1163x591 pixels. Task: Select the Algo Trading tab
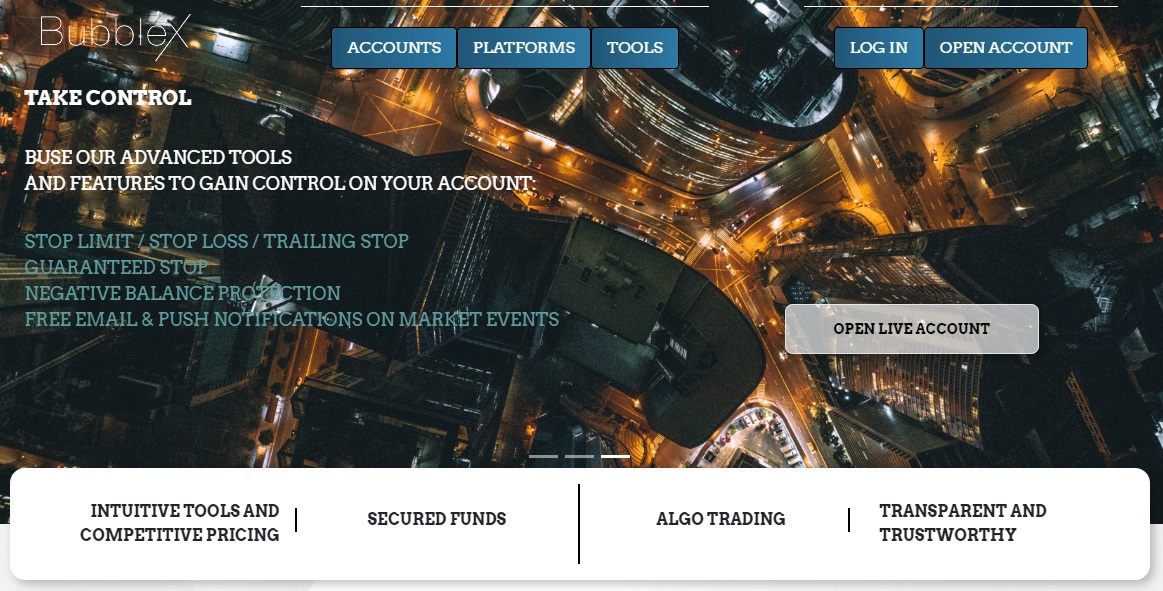[x=721, y=519]
